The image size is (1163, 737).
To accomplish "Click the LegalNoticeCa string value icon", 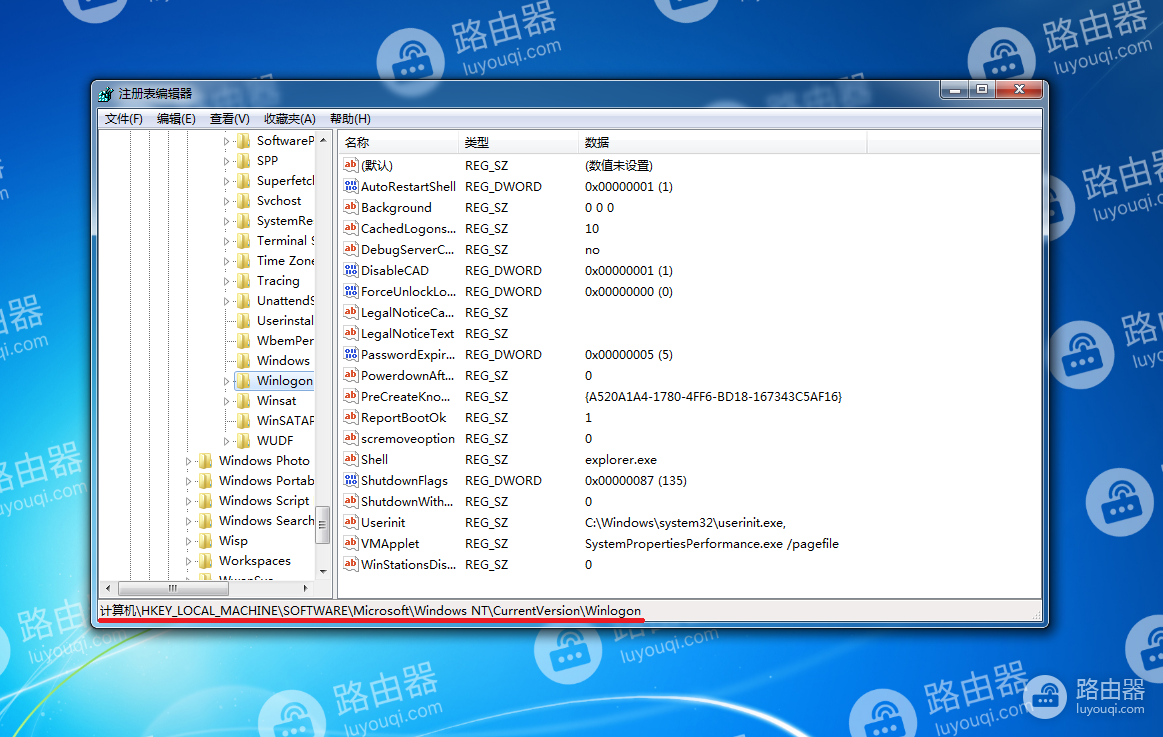I will tap(351, 312).
